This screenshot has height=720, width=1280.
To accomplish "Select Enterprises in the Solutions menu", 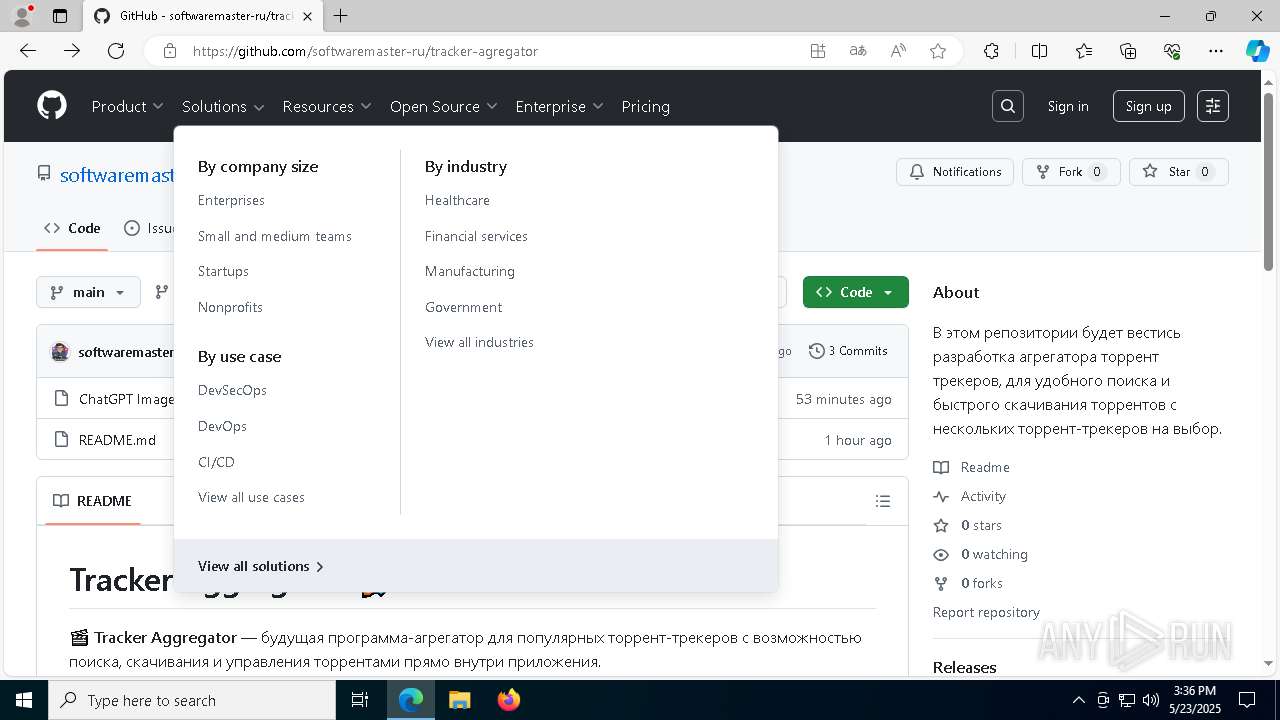I will [231, 200].
